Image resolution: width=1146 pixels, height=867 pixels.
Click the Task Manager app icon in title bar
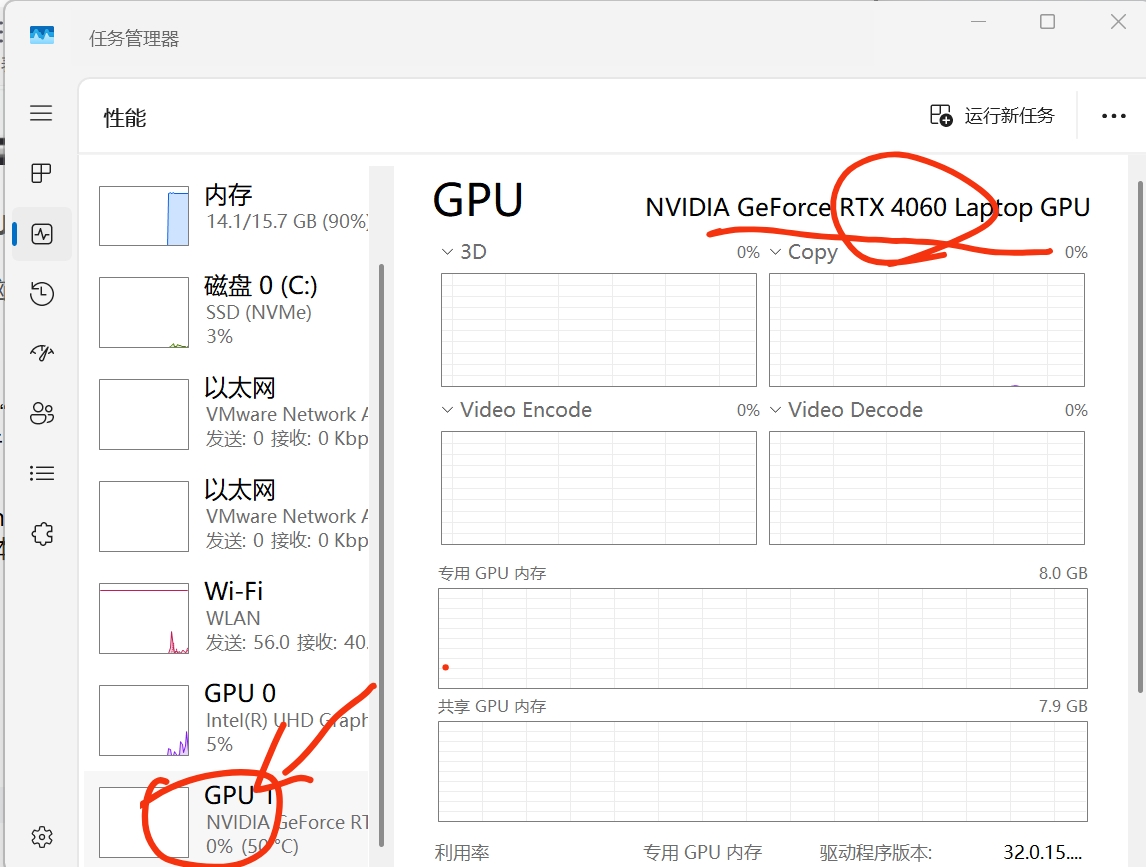click(x=42, y=35)
